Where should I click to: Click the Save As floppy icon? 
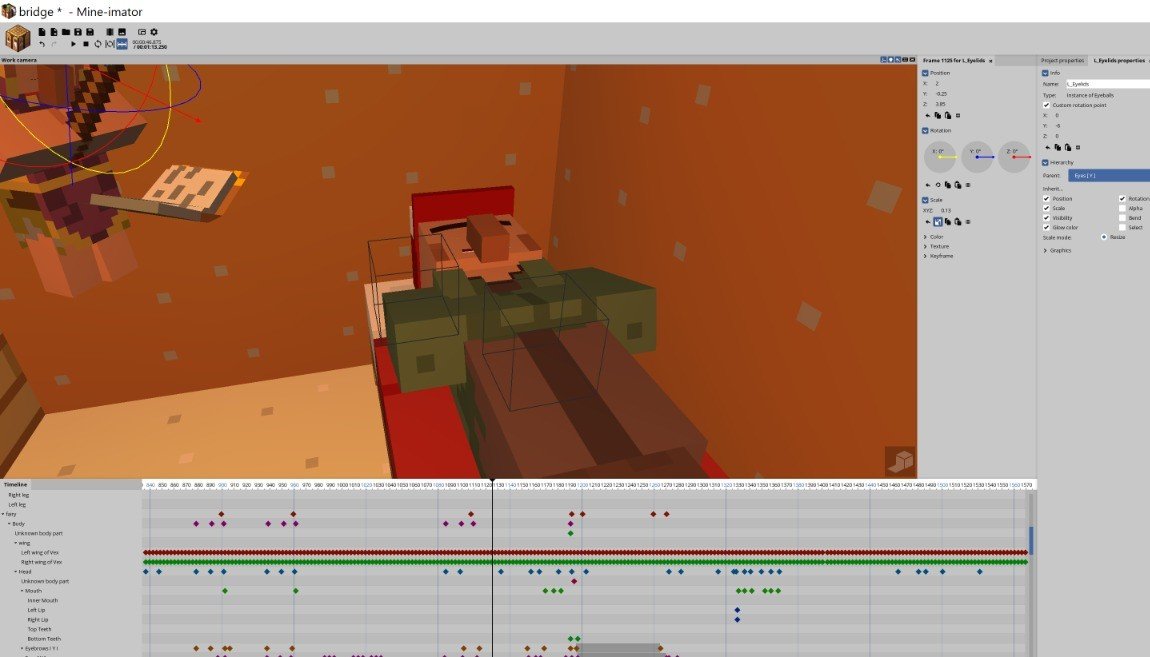pos(89,32)
